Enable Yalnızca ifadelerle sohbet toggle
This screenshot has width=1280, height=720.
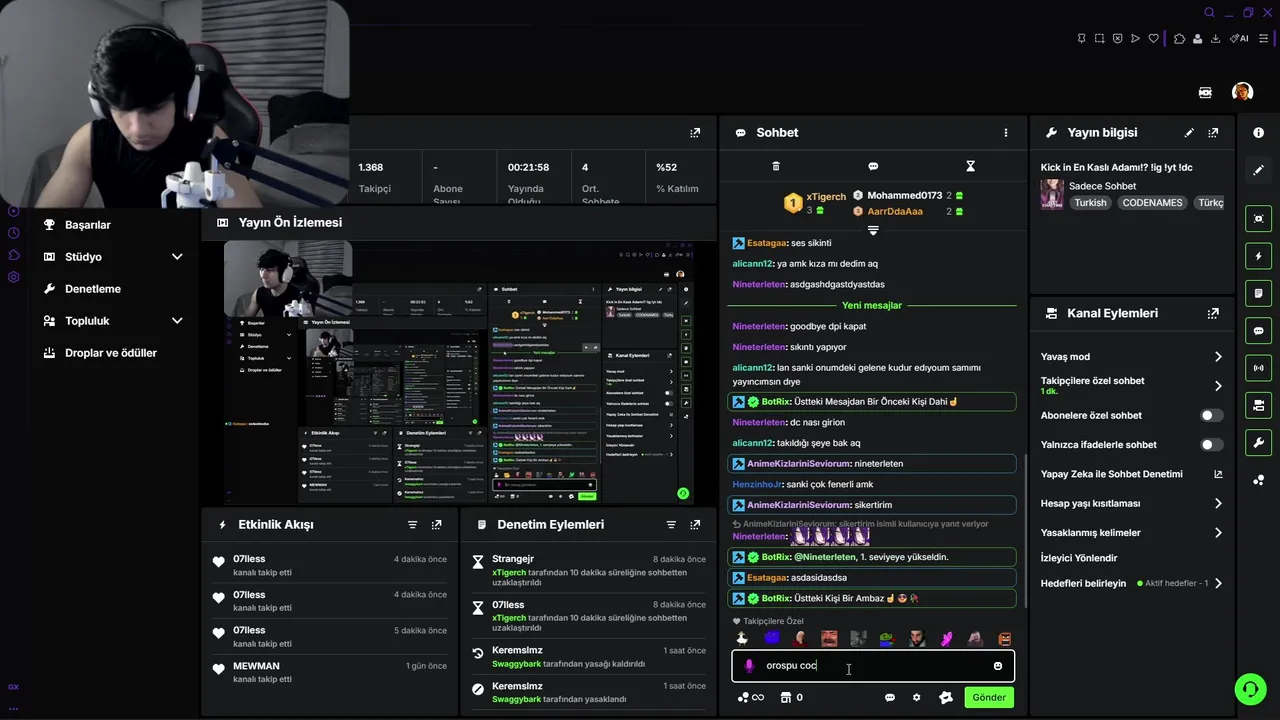pos(1211,445)
